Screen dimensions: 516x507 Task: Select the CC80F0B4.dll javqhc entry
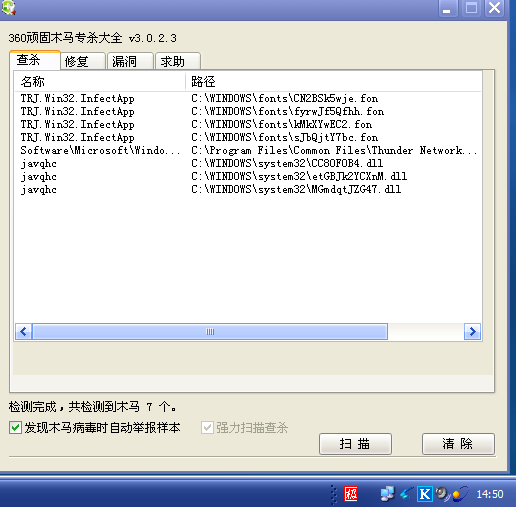pos(248,163)
